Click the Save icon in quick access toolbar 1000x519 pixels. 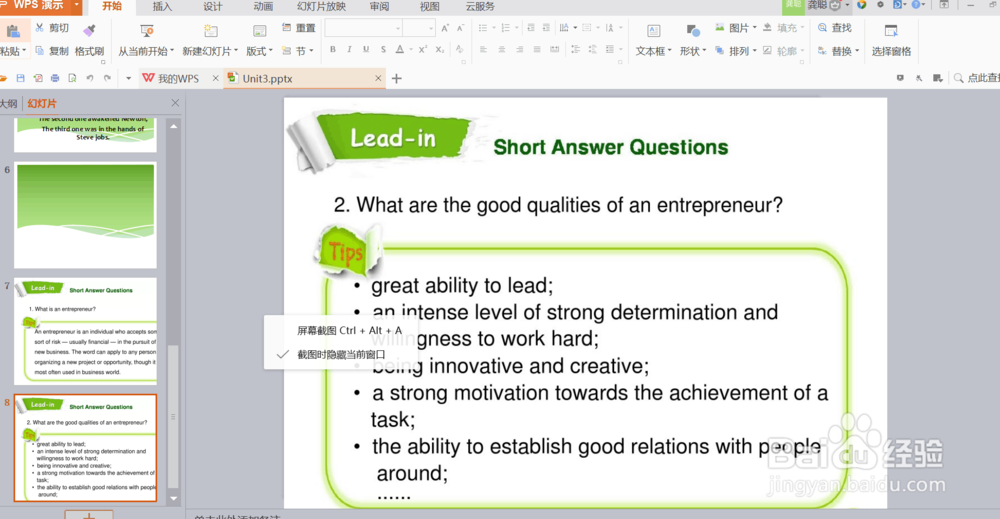click(20, 78)
